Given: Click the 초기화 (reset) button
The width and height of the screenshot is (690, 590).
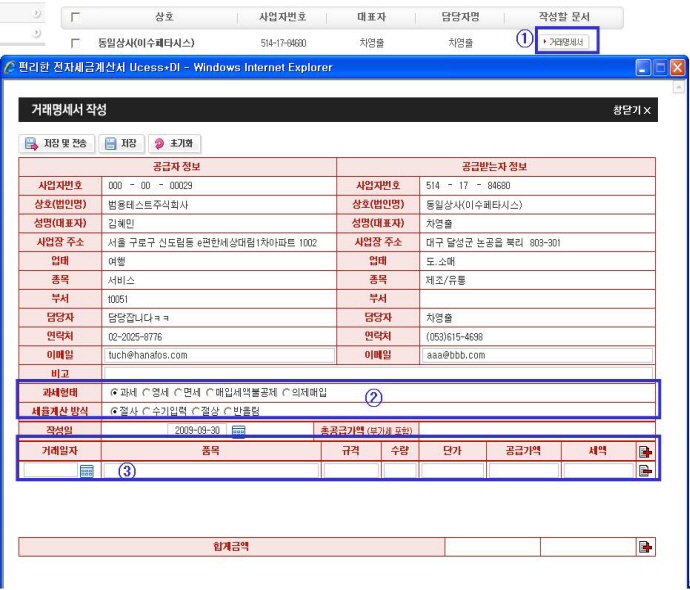Looking at the screenshot, I should [174, 144].
